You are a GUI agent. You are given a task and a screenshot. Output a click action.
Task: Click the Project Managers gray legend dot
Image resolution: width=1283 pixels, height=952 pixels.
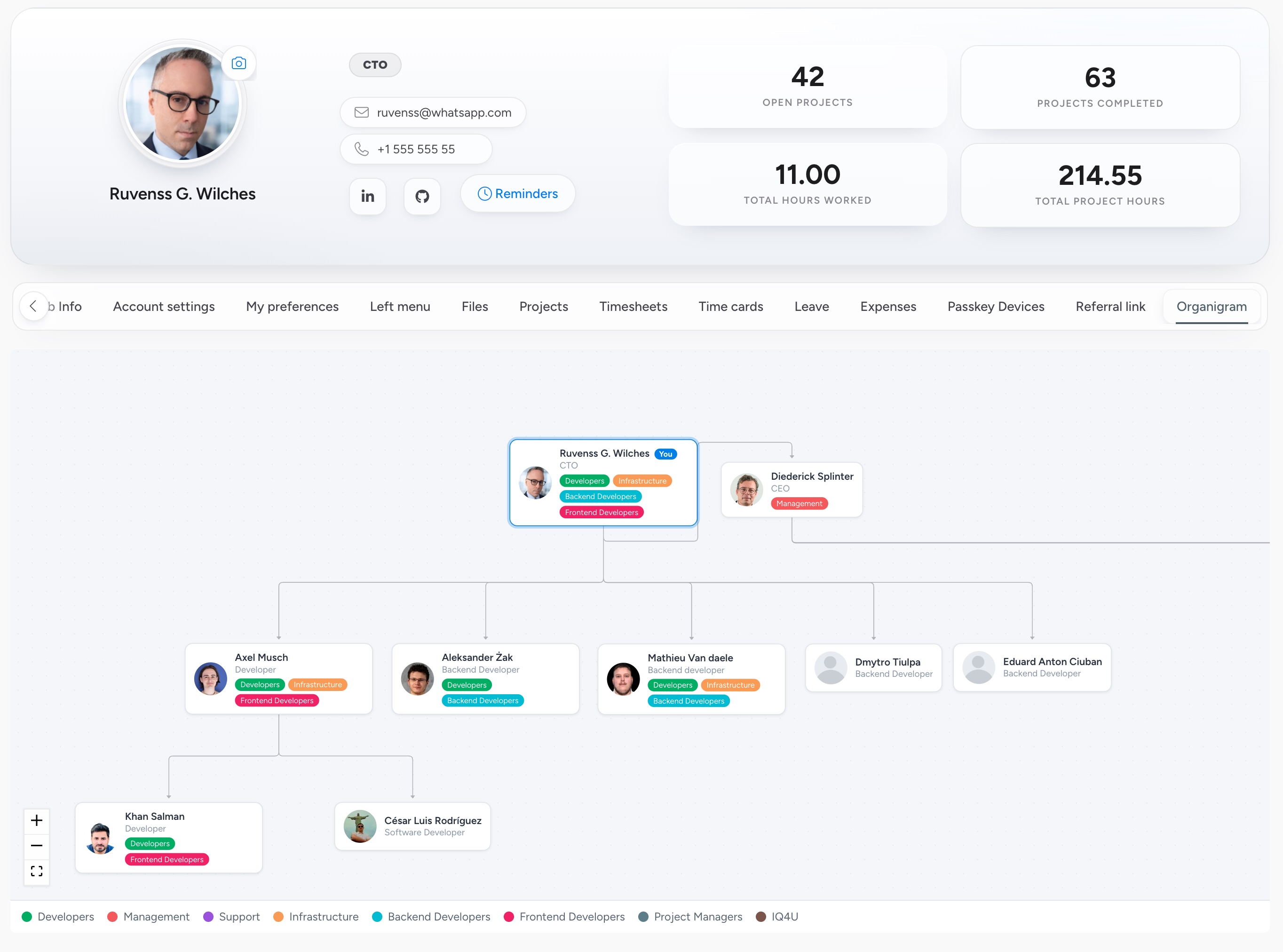643,917
